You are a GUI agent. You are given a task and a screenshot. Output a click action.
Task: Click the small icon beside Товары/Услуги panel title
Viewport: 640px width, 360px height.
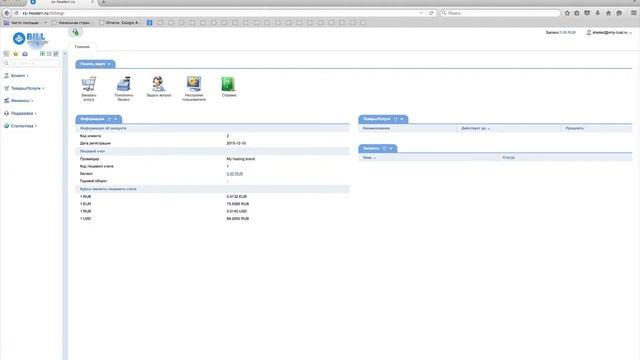[x=396, y=119]
